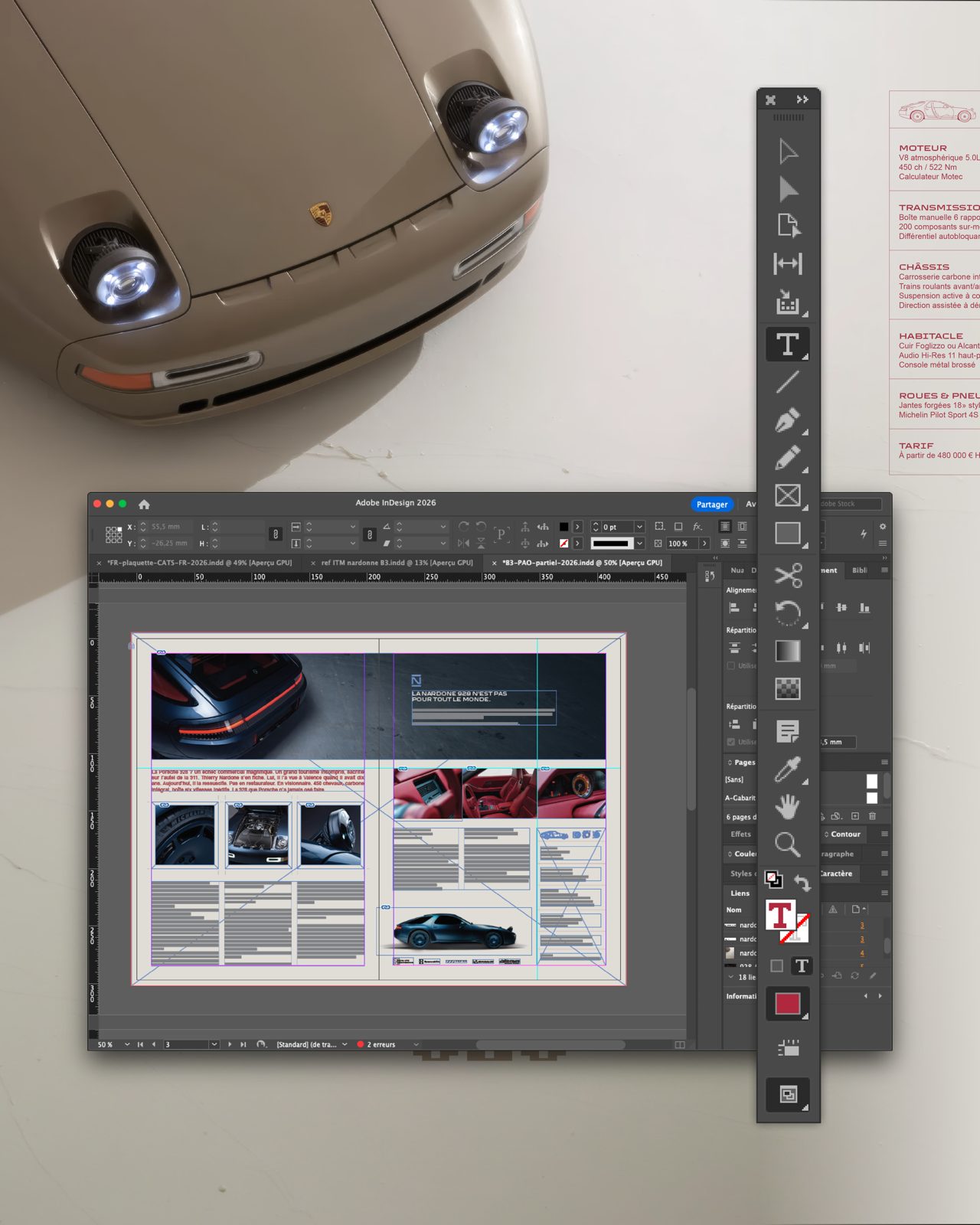Toggle formatting affects container square

tap(776, 966)
